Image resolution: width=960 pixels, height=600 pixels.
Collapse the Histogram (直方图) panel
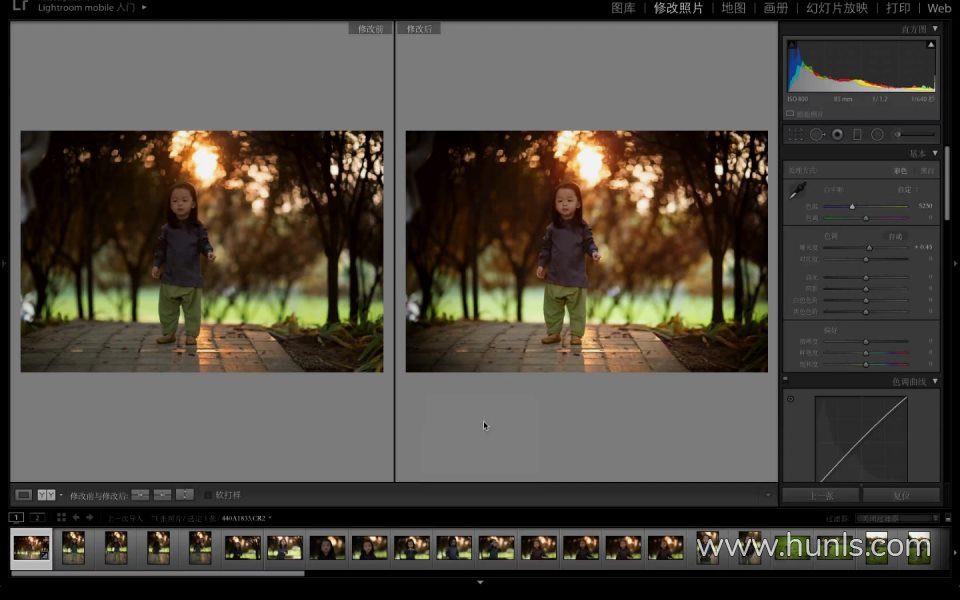(935, 29)
